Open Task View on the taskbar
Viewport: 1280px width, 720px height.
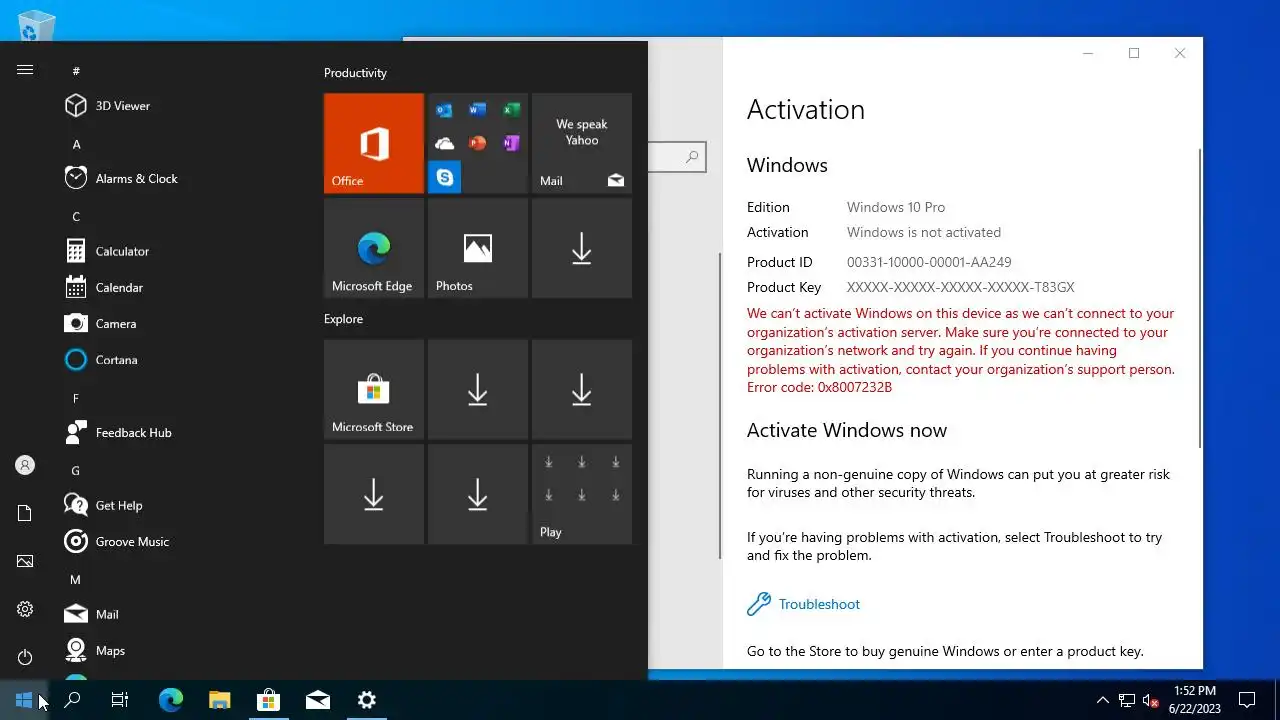tap(120, 700)
